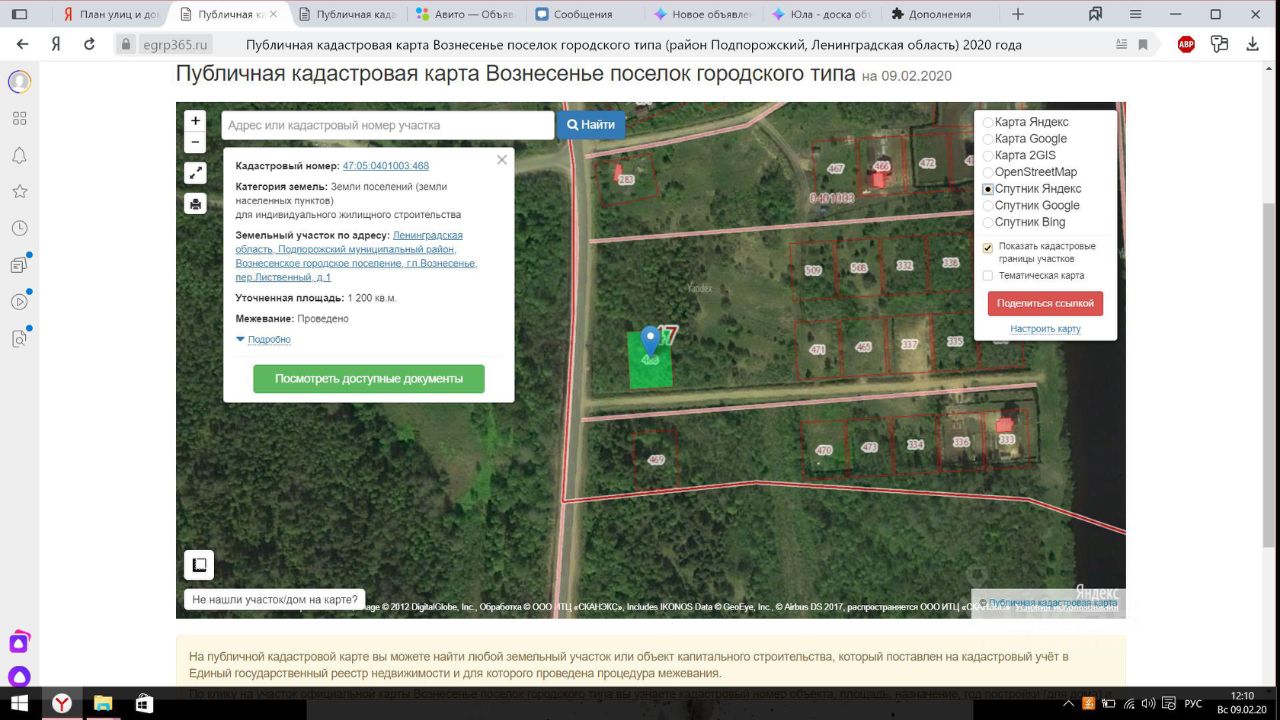Click Посмотреть доступные документы button
This screenshot has height=720, width=1280.
(369, 379)
